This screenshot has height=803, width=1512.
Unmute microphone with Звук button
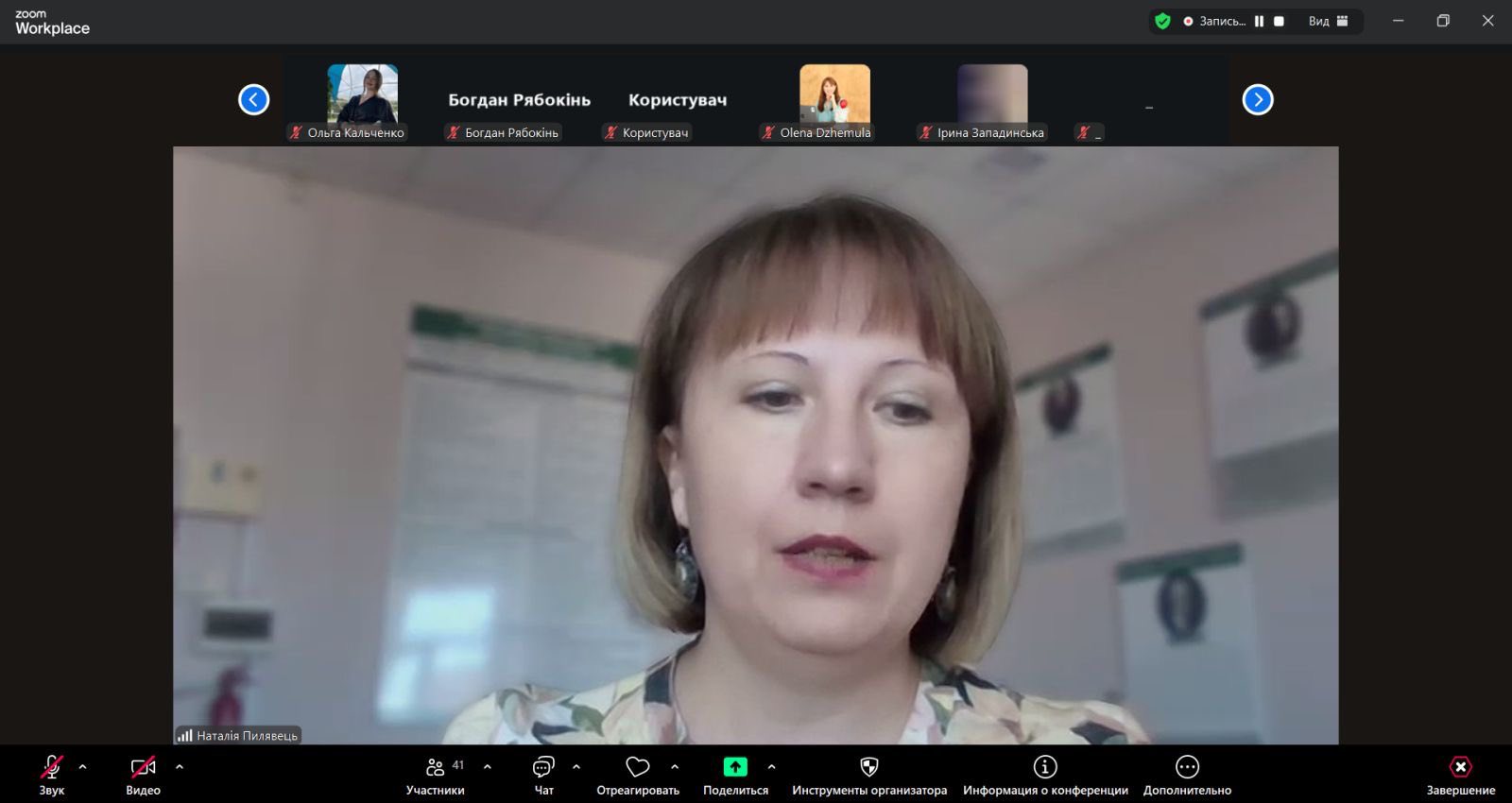pos(52,775)
